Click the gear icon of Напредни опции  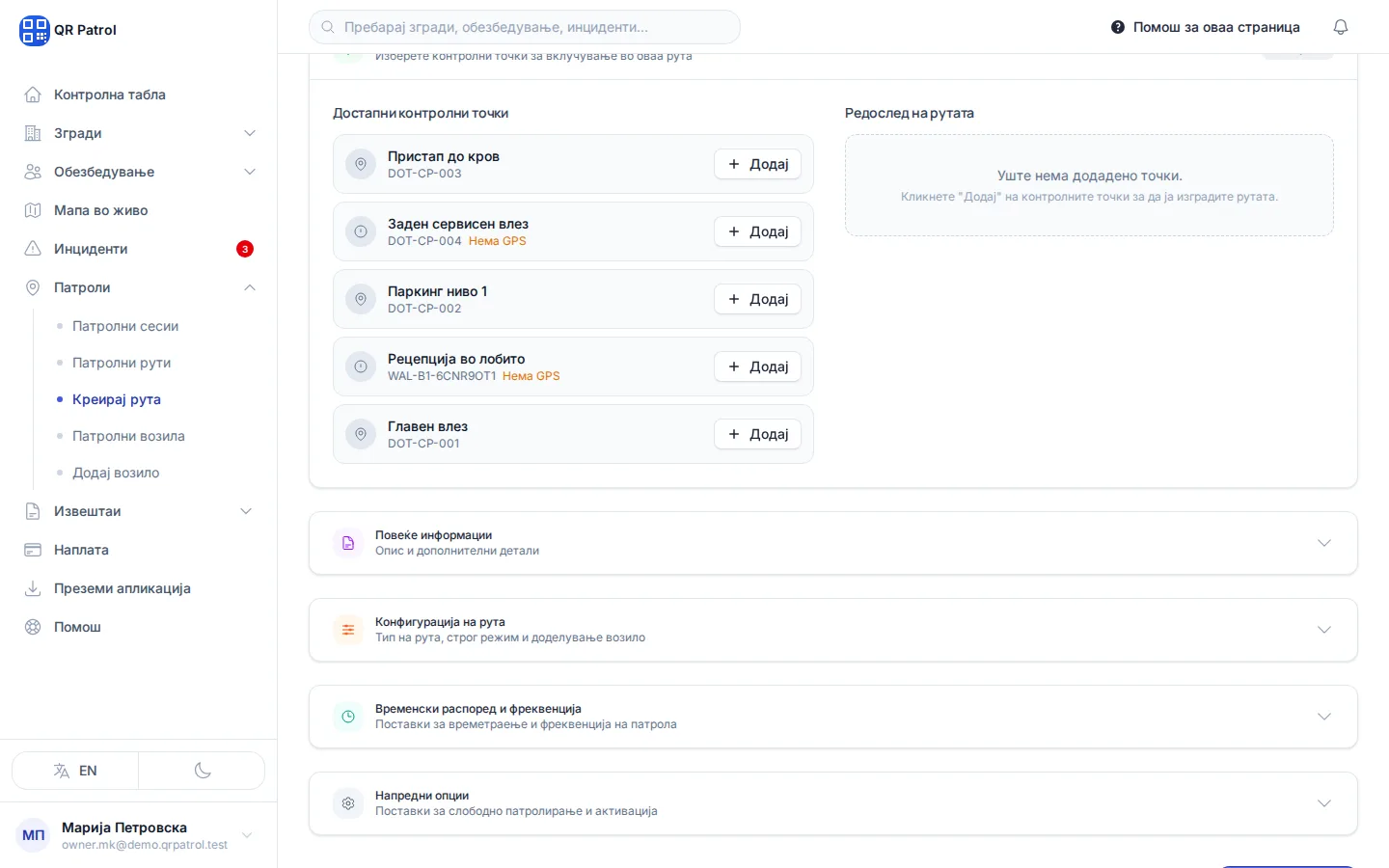[x=348, y=803]
